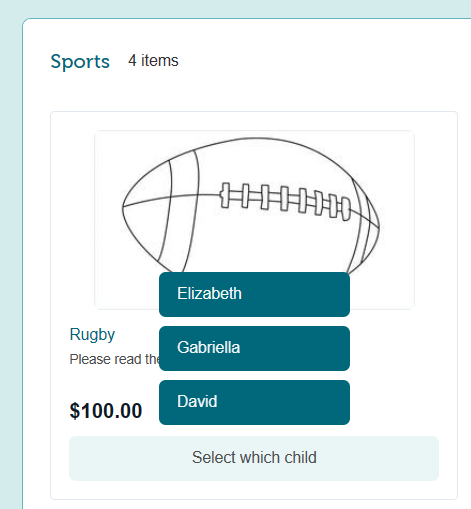Click the laces on the rugby ball picture

285,201
